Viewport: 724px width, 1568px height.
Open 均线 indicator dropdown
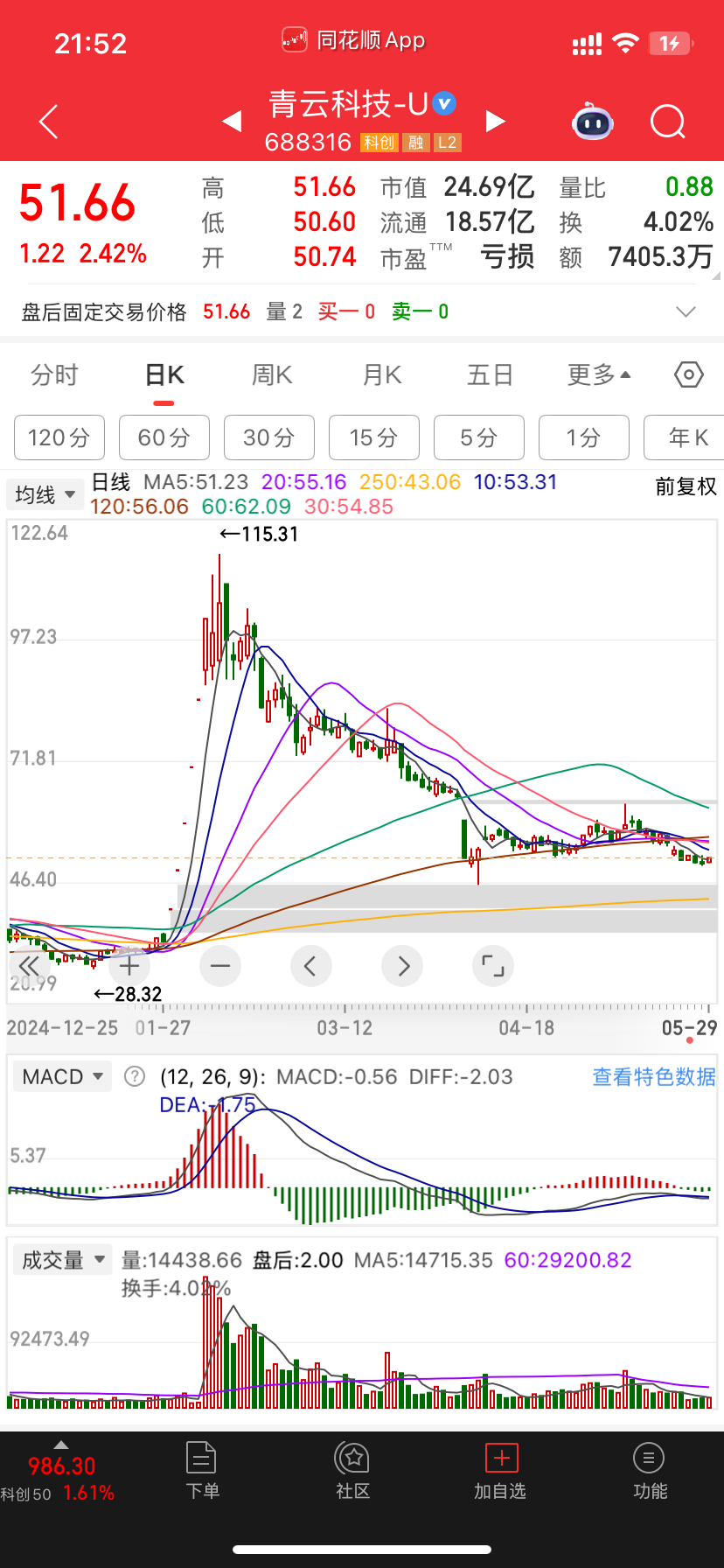click(x=45, y=494)
